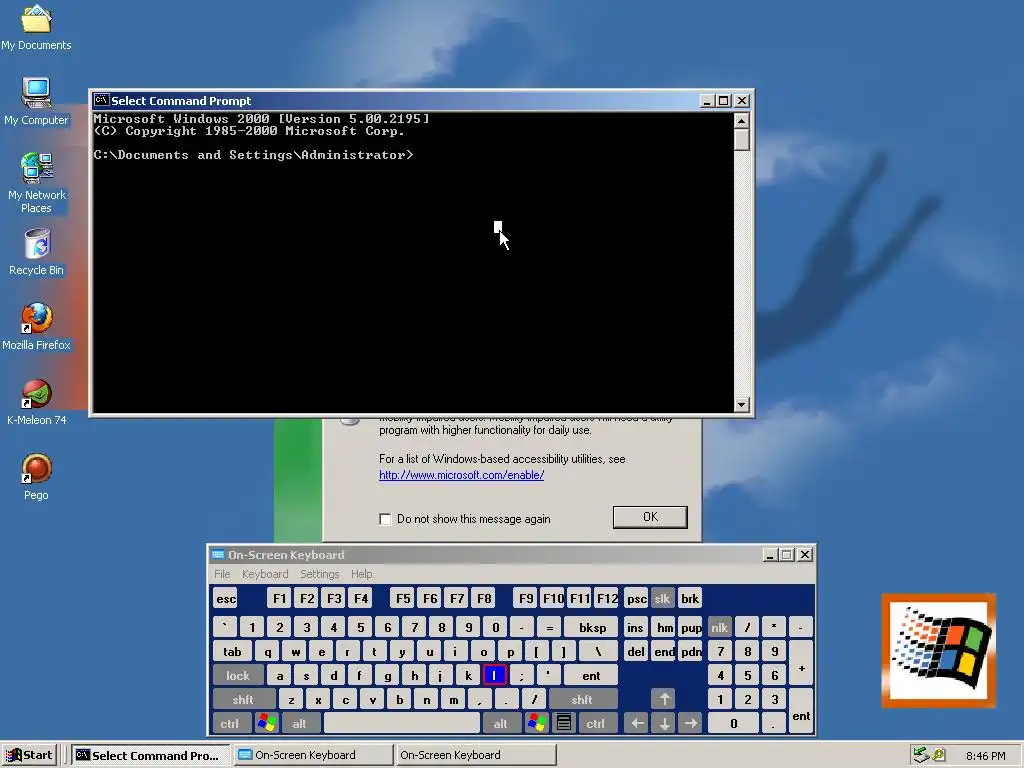Click the end key on keyboard
The width and height of the screenshot is (1024, 768).
click(x=664, y=651)
